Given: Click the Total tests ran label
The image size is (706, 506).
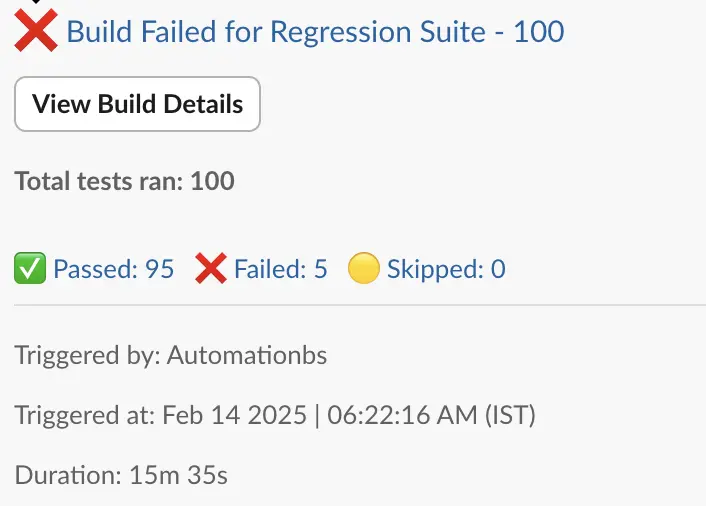Looking at the screenshot, I should 100,181.
